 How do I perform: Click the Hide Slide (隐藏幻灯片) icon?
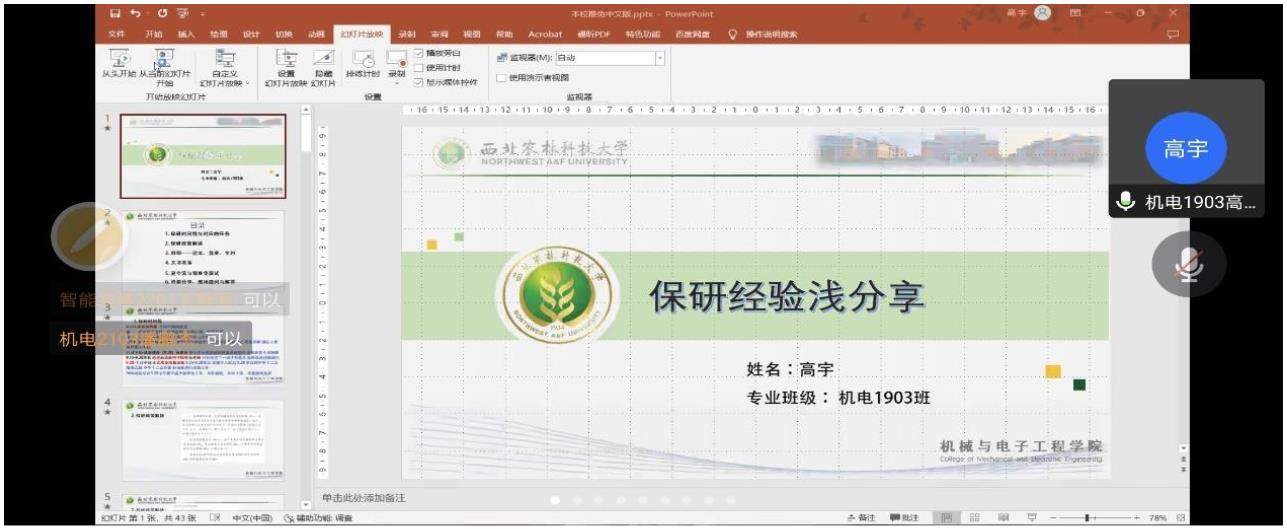pyautogui.click(x=322, y=64)
